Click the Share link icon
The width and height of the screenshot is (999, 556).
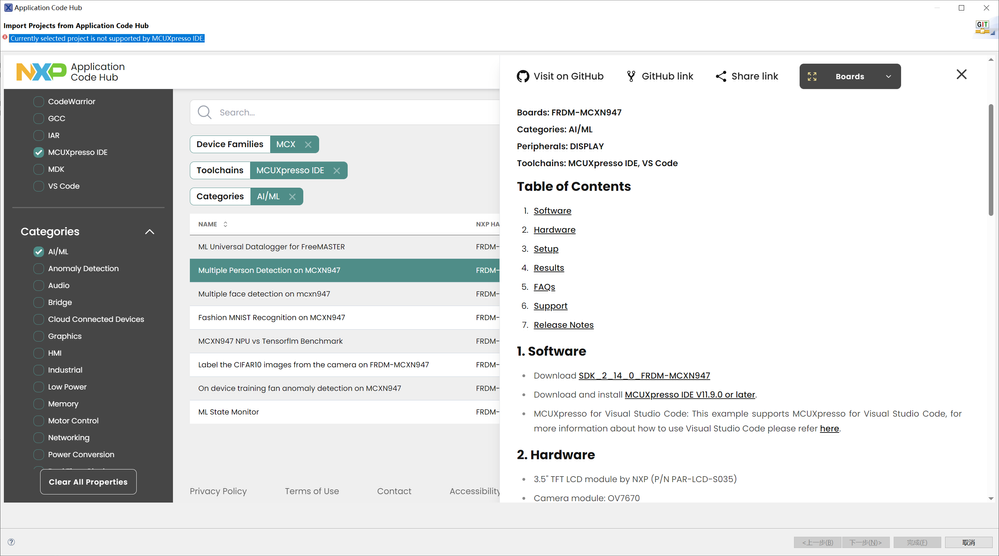721,76
